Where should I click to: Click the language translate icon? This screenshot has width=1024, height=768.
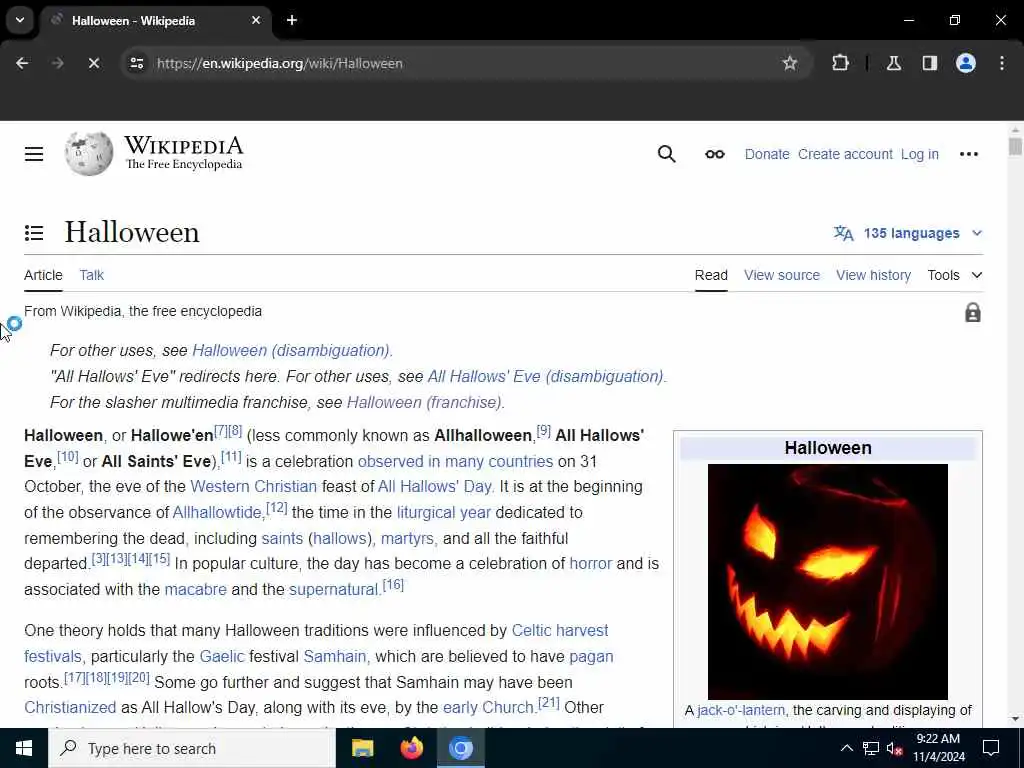pyautogui.click(x=843, y=233)
